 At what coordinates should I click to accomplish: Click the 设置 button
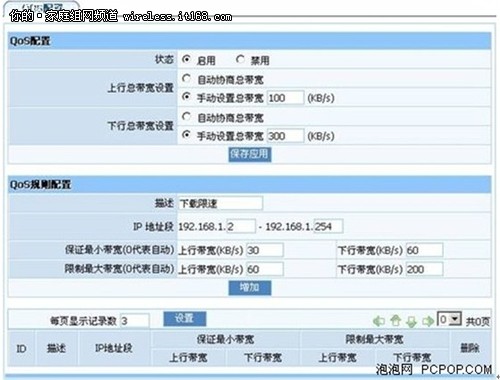pos(185,319)
